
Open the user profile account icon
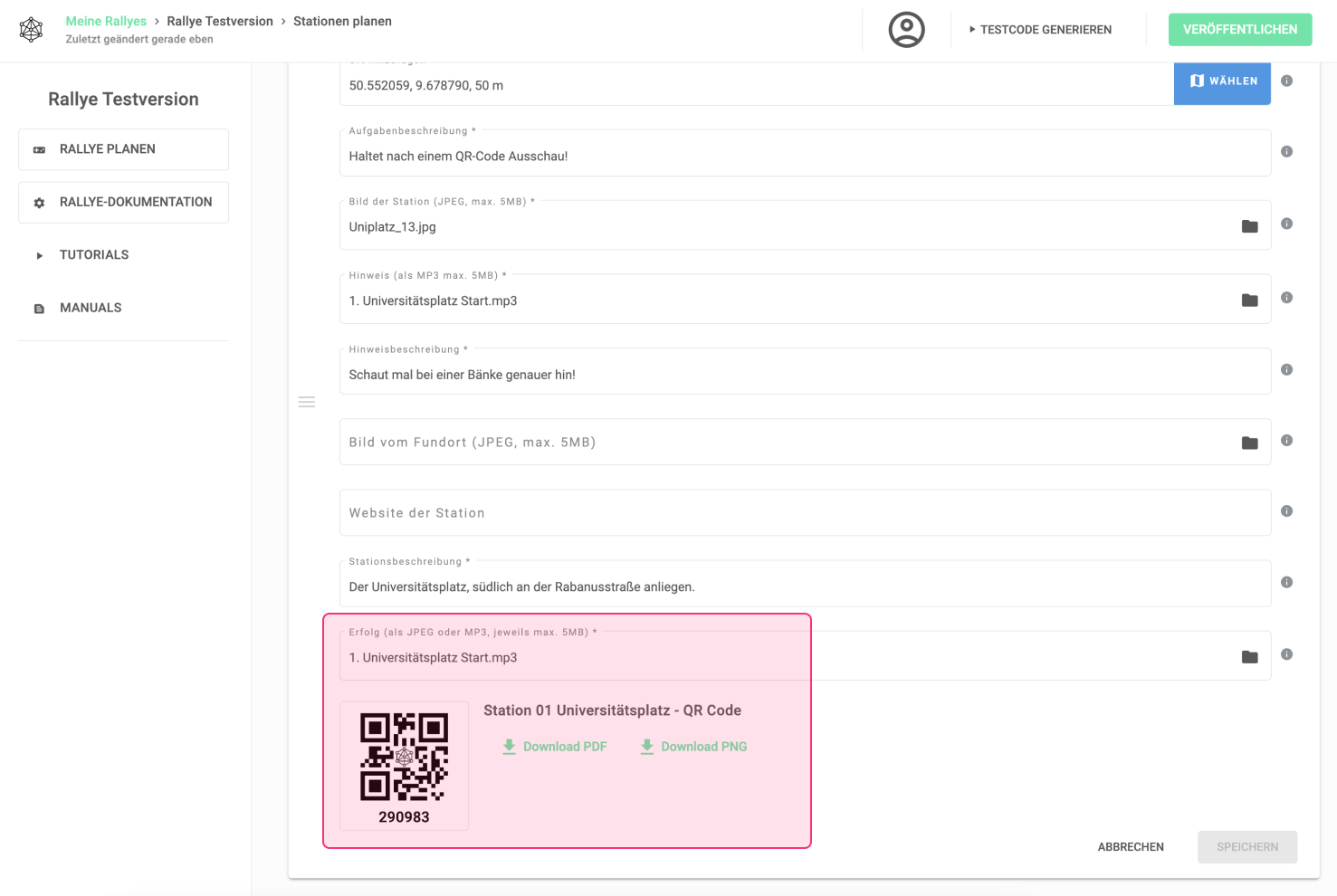click(906, 30)
